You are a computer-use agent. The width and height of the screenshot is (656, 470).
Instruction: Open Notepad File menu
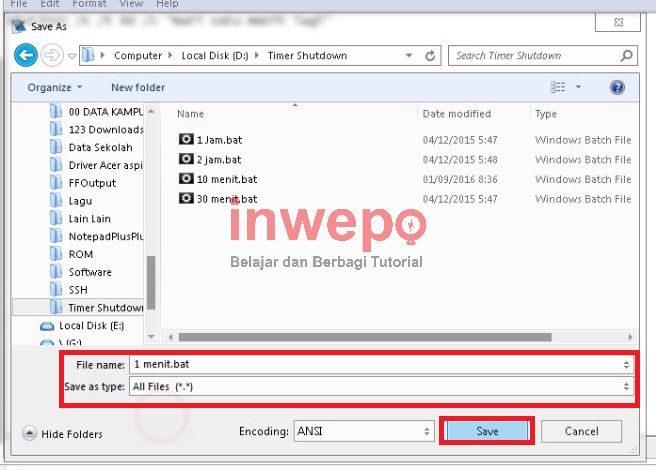19,4
